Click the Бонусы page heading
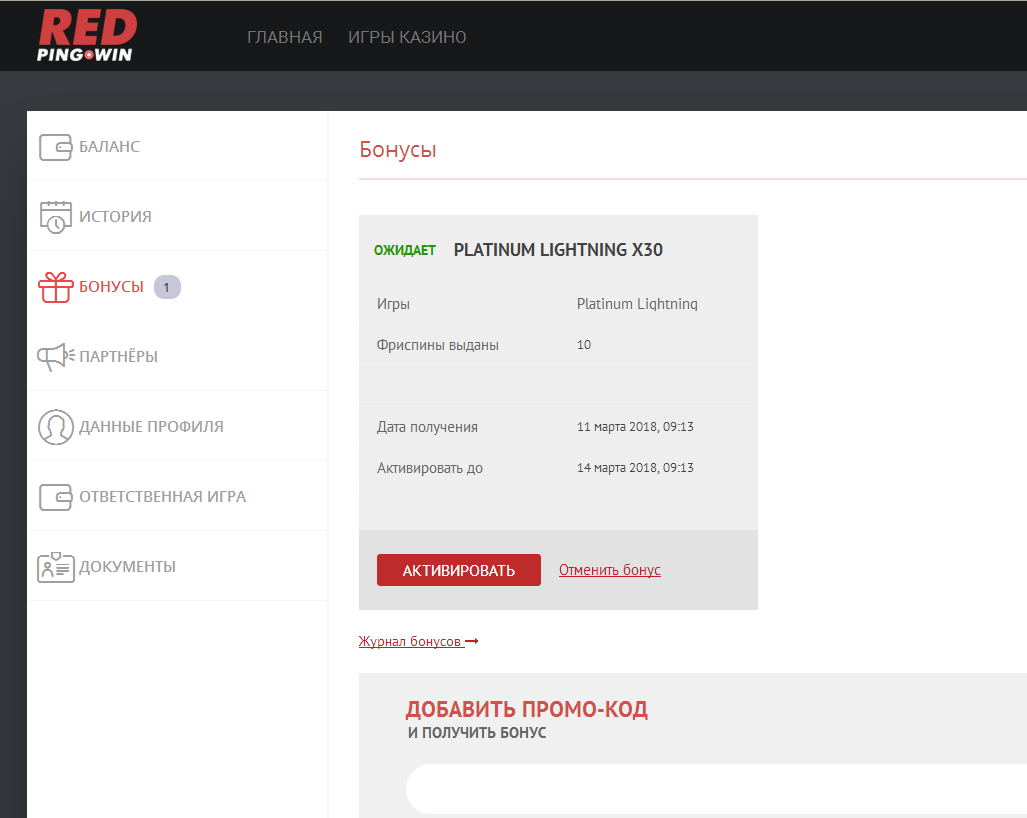Image resolution: width=1027 pixels, height=818 pixels. tap(397, 150)
